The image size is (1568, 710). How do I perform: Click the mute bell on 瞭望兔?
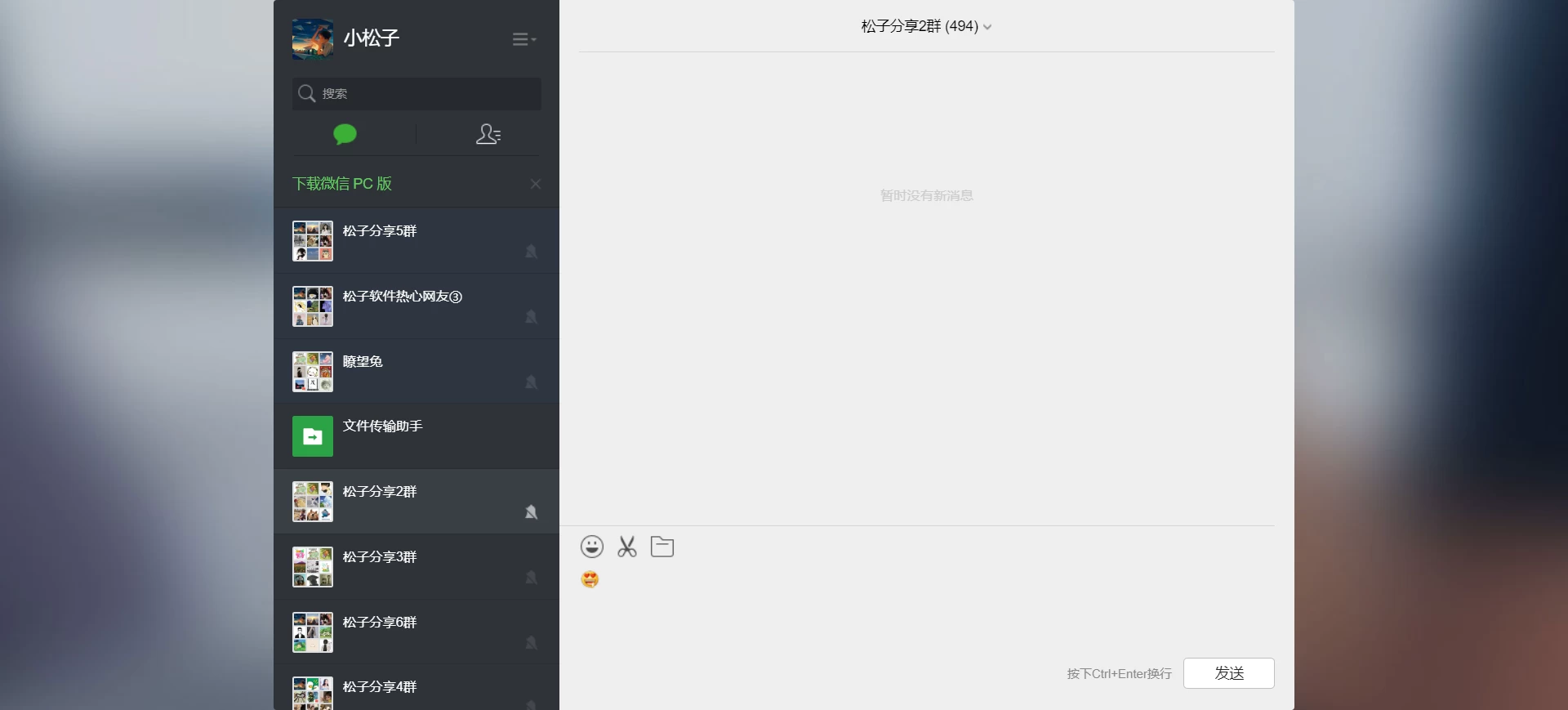(x=531, y=382)
